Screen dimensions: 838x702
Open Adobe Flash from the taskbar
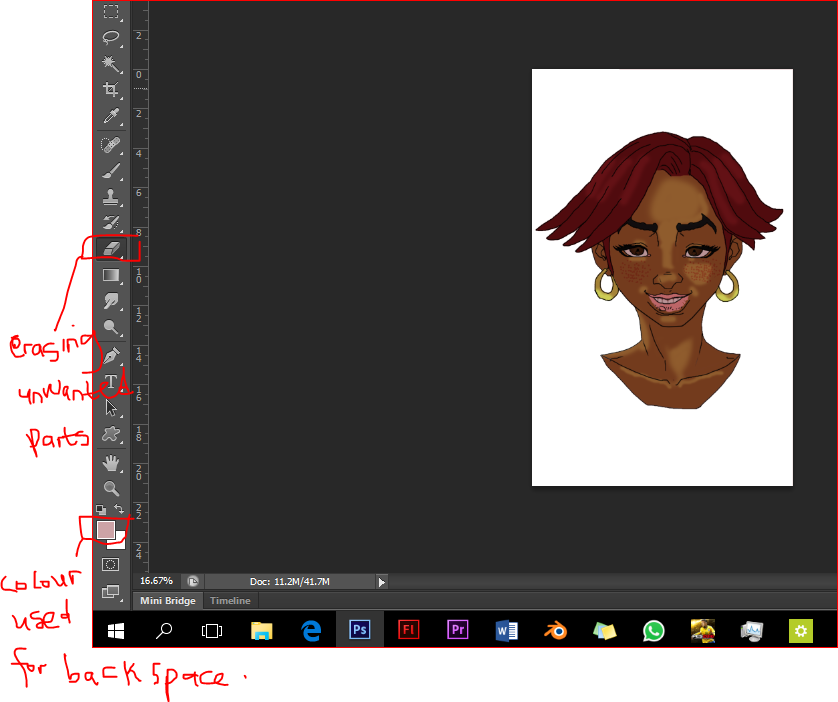click(408, 630)
